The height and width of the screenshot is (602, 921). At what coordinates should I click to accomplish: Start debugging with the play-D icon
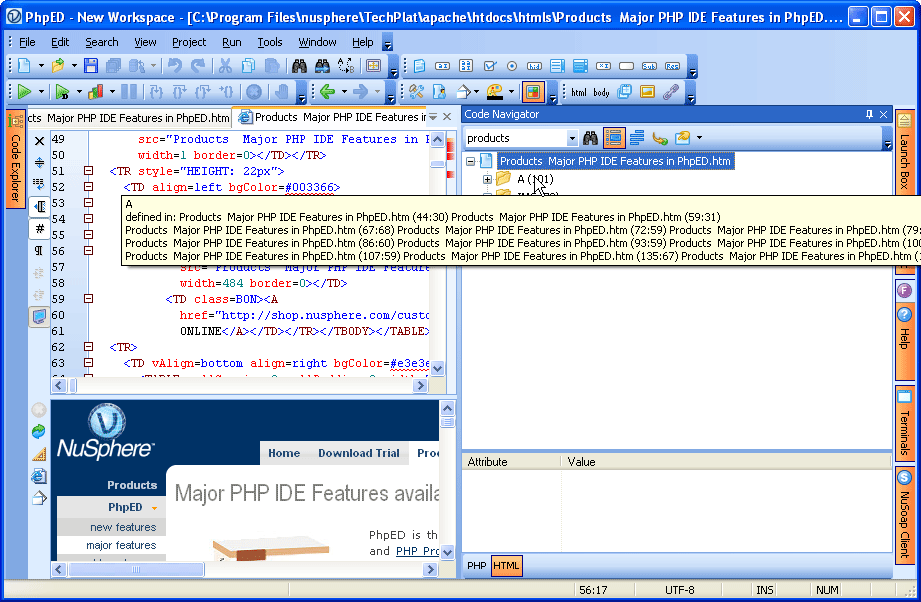(62, 92)
